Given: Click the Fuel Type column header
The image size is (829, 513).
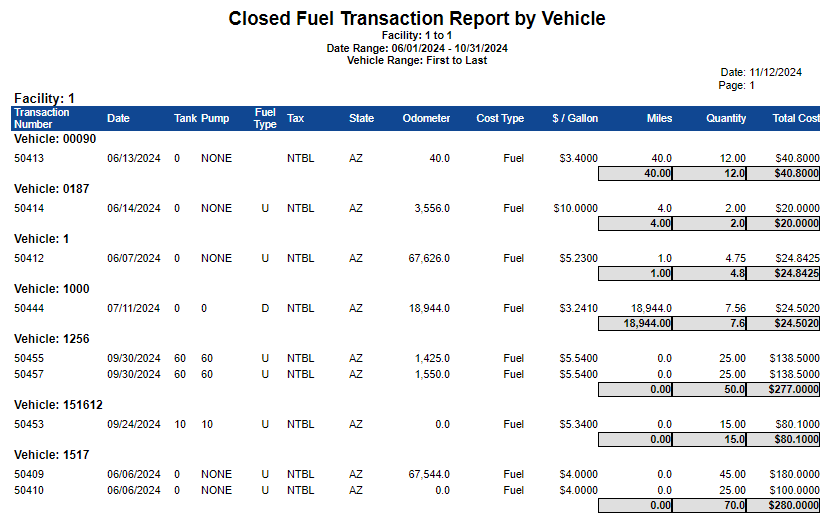Looking at the screenshot, I should 265,118.
